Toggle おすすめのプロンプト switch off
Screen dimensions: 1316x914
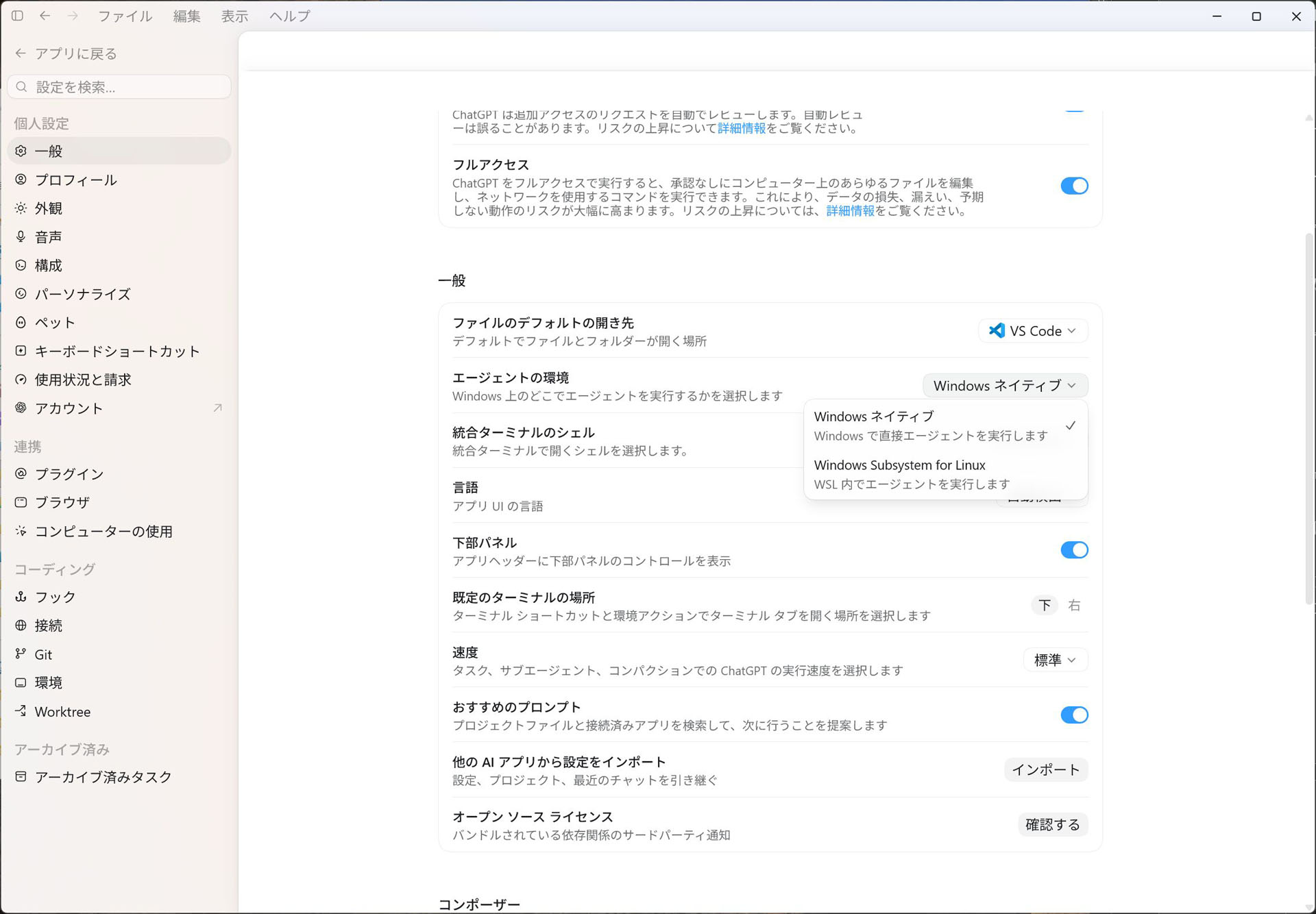point(1074,715)
